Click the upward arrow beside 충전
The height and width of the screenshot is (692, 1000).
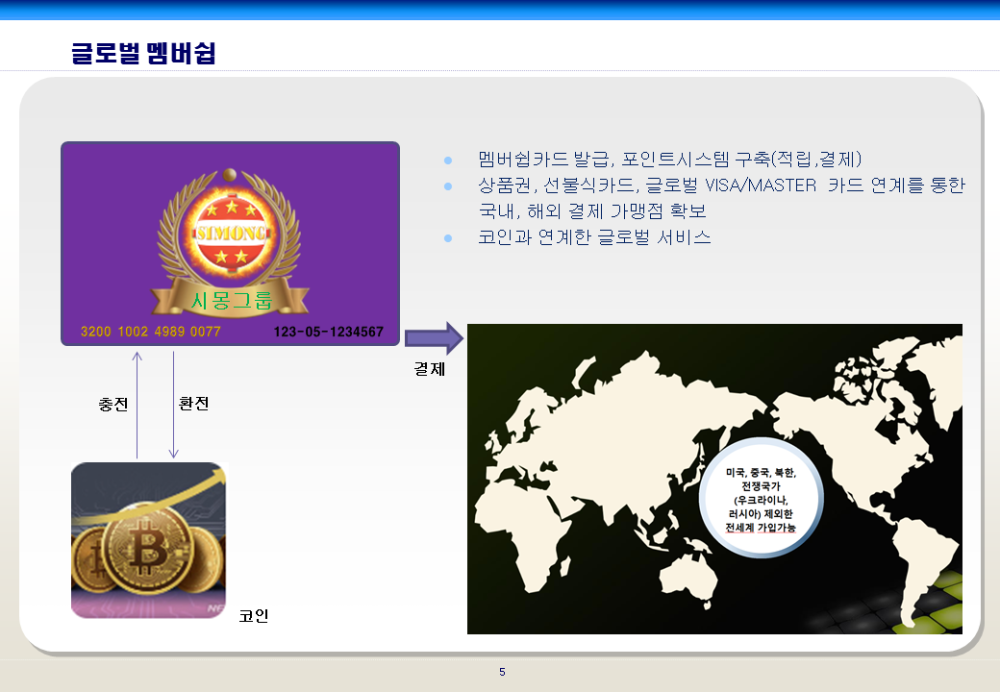pyautogui.click(x=137, y=404)
